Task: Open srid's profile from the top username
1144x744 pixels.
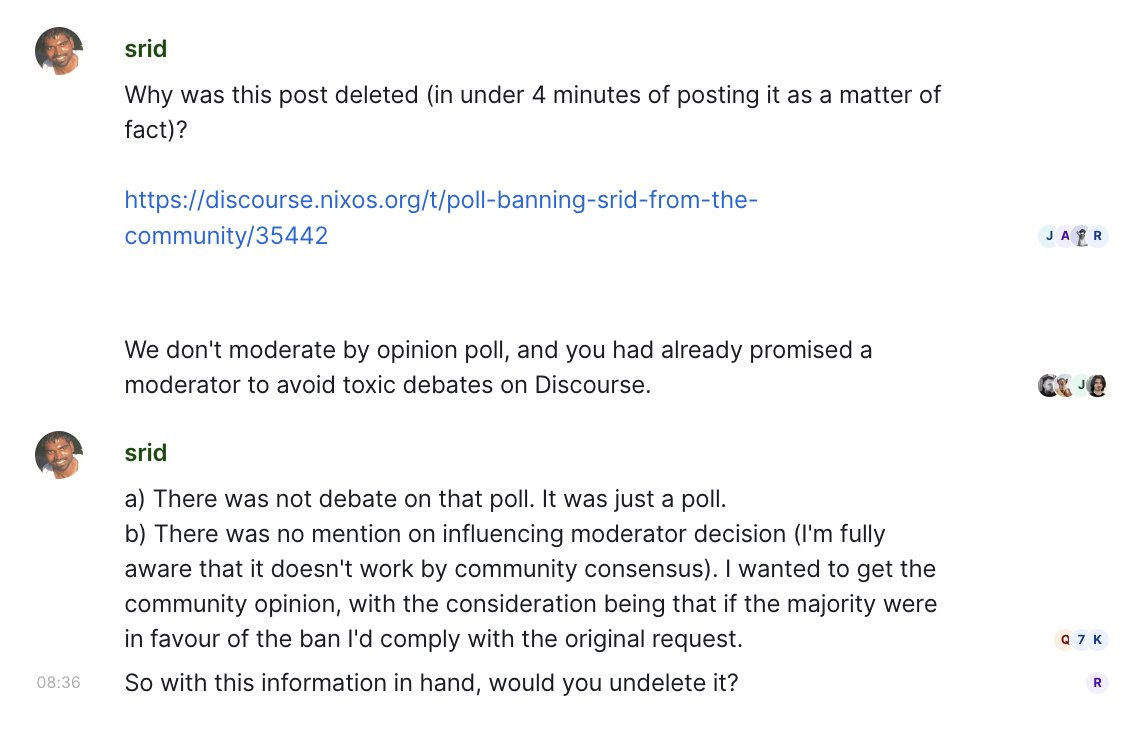Action: click(x=145, y=51)
